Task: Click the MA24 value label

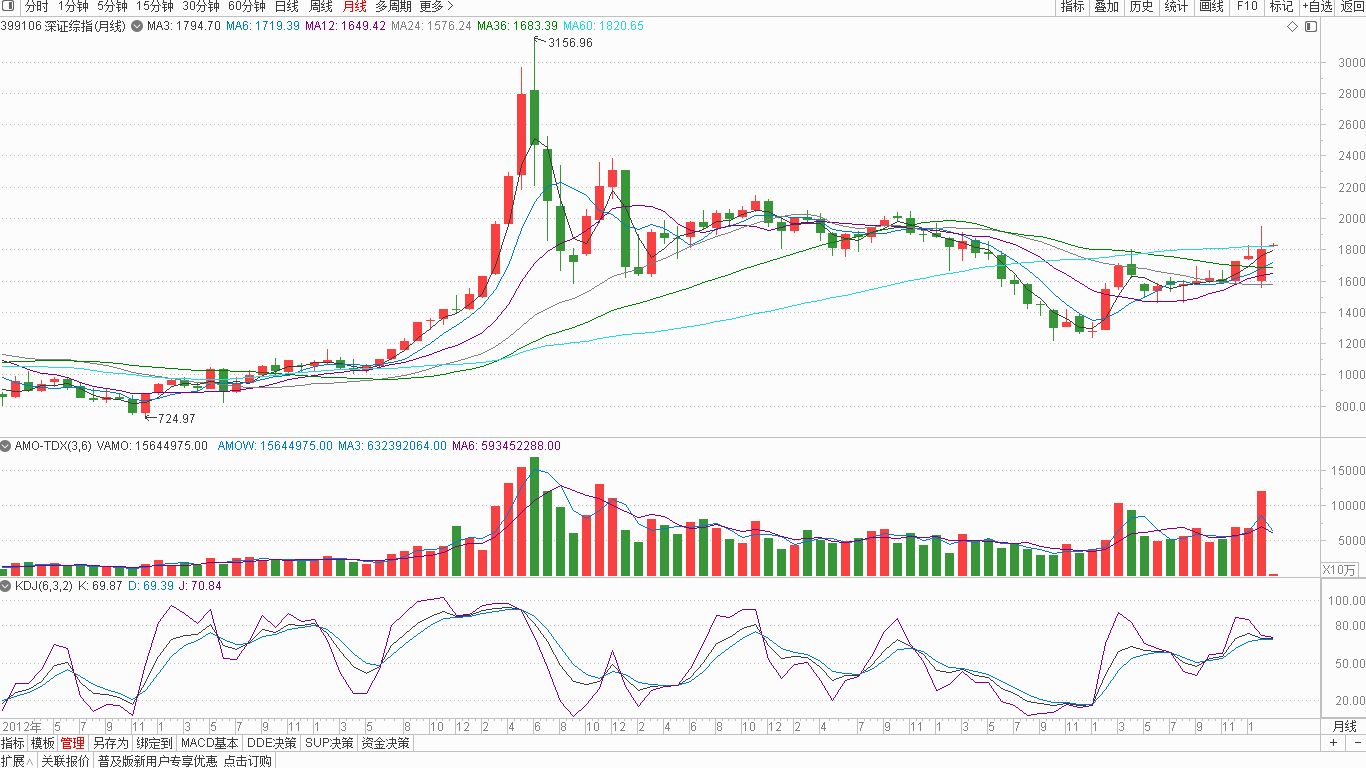Action: 431,26
